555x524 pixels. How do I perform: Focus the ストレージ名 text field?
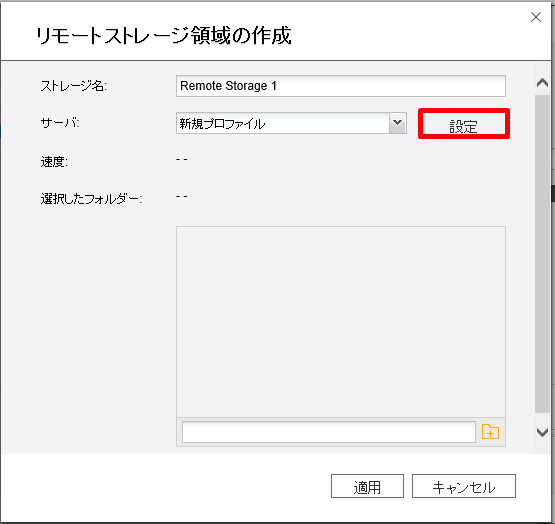tap(341, 86)
